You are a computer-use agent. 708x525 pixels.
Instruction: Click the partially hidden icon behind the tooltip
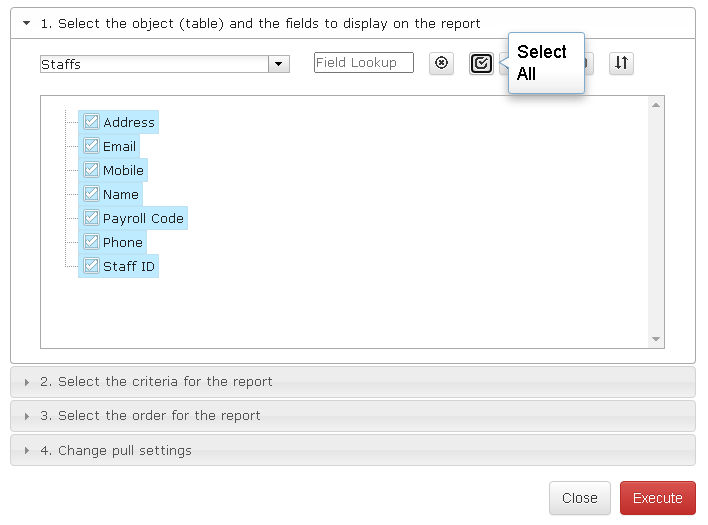587,63
